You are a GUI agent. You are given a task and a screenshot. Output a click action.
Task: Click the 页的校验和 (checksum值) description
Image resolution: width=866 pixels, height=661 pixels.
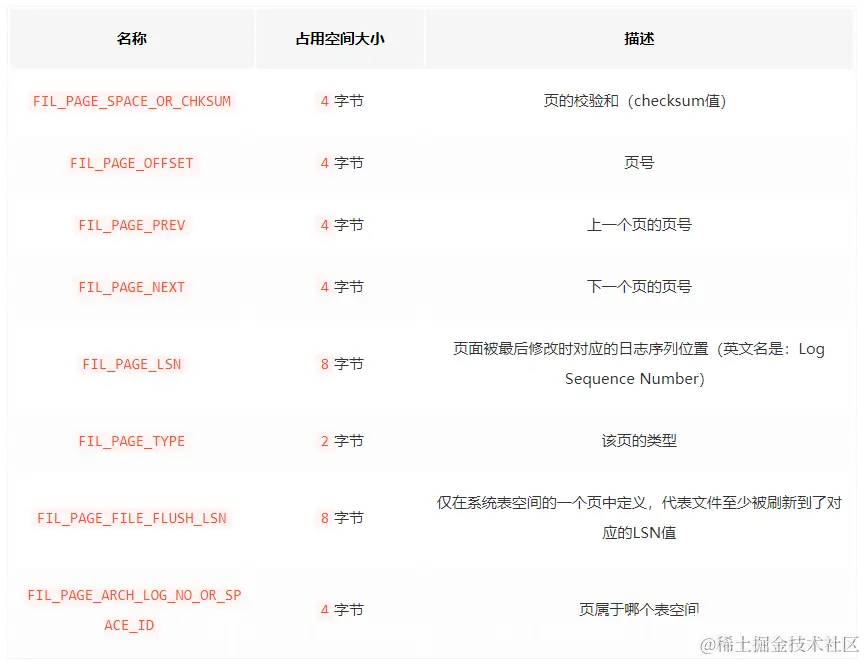[x=638, y=101]
